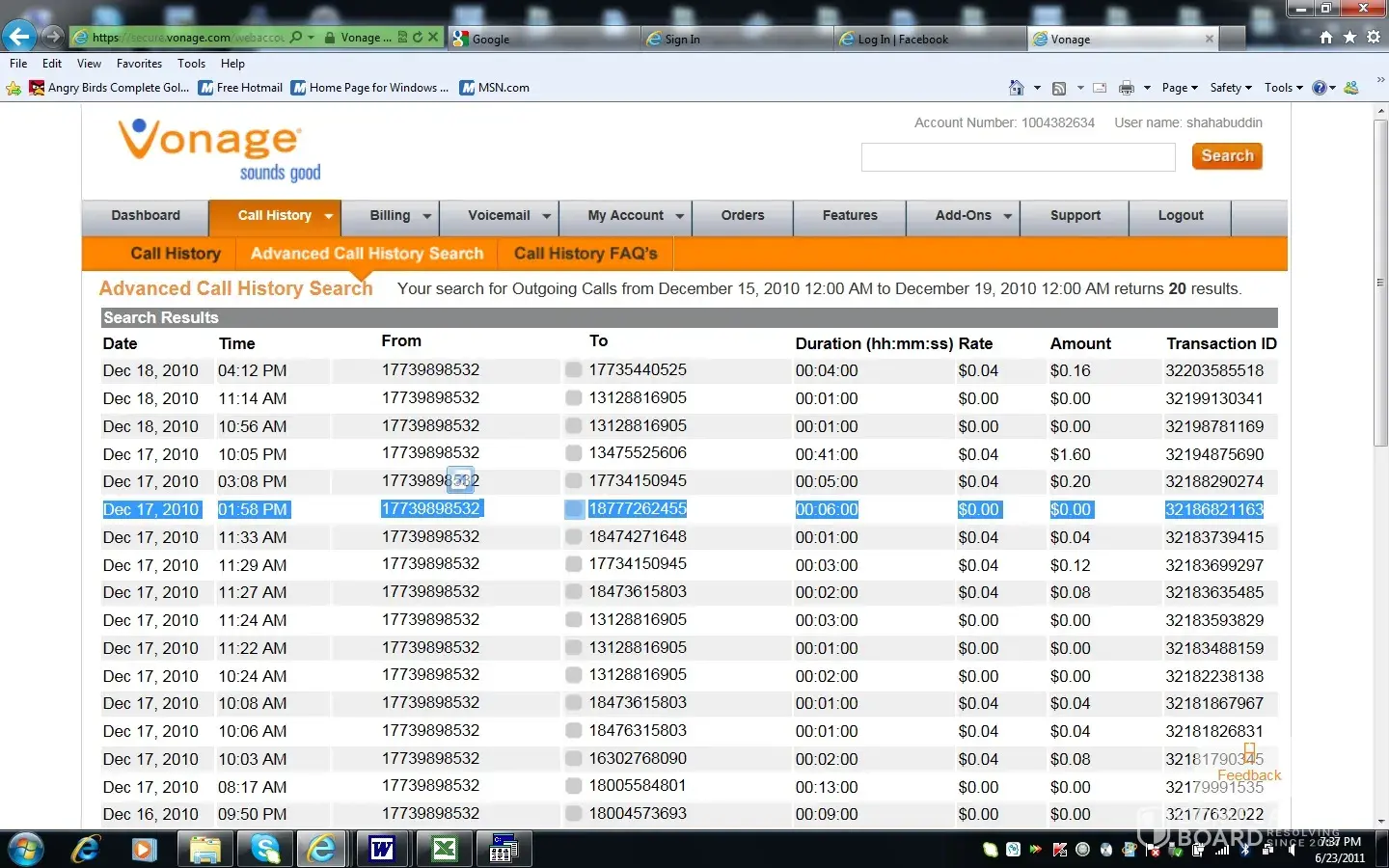The width and height of the screenshot is (1389, 868).
Task: Open the Call History FAQ's sub-tab
Action: (x=586, y=254)
